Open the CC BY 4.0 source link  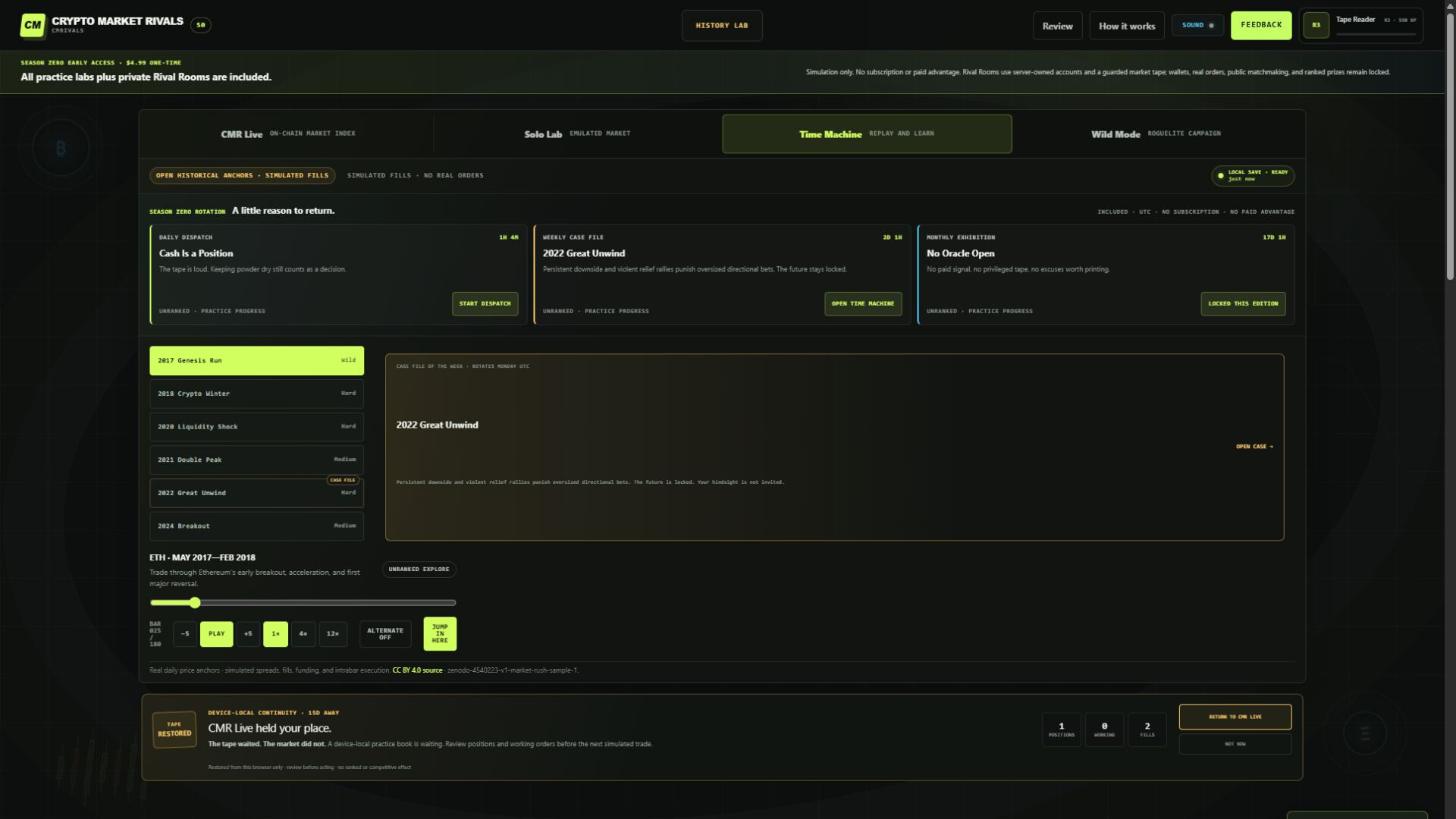point(417,670)
